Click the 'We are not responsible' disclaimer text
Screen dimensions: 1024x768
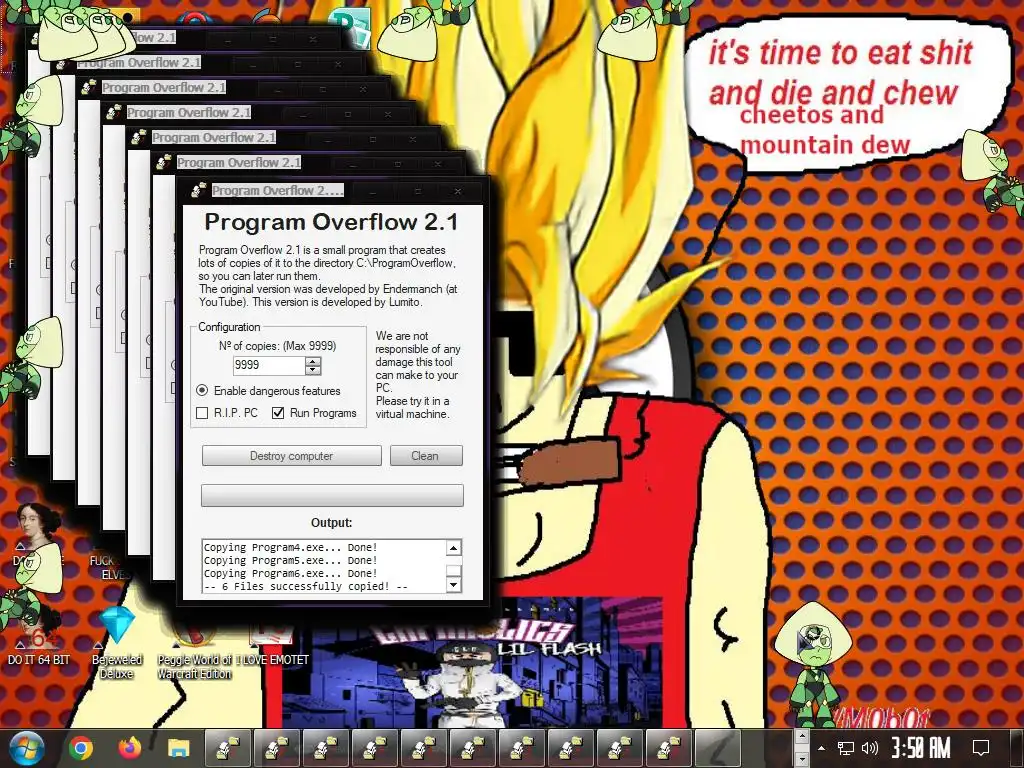(x=418, y=375)
